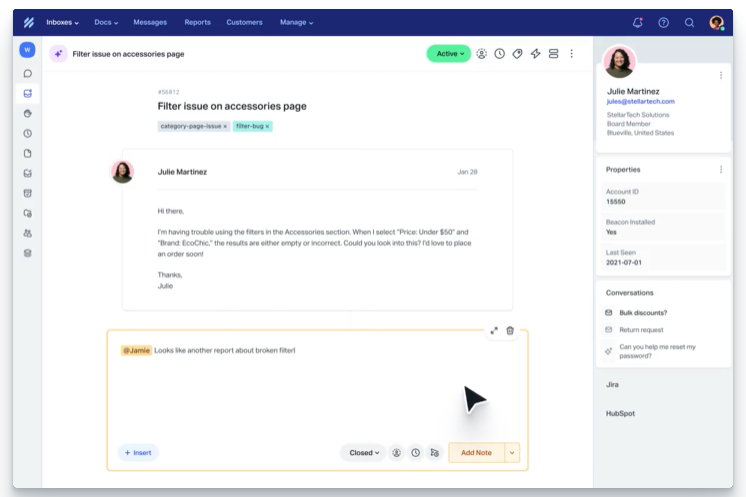
Task: Open the Bulk discounts? conversation
Action: point(643,313)
